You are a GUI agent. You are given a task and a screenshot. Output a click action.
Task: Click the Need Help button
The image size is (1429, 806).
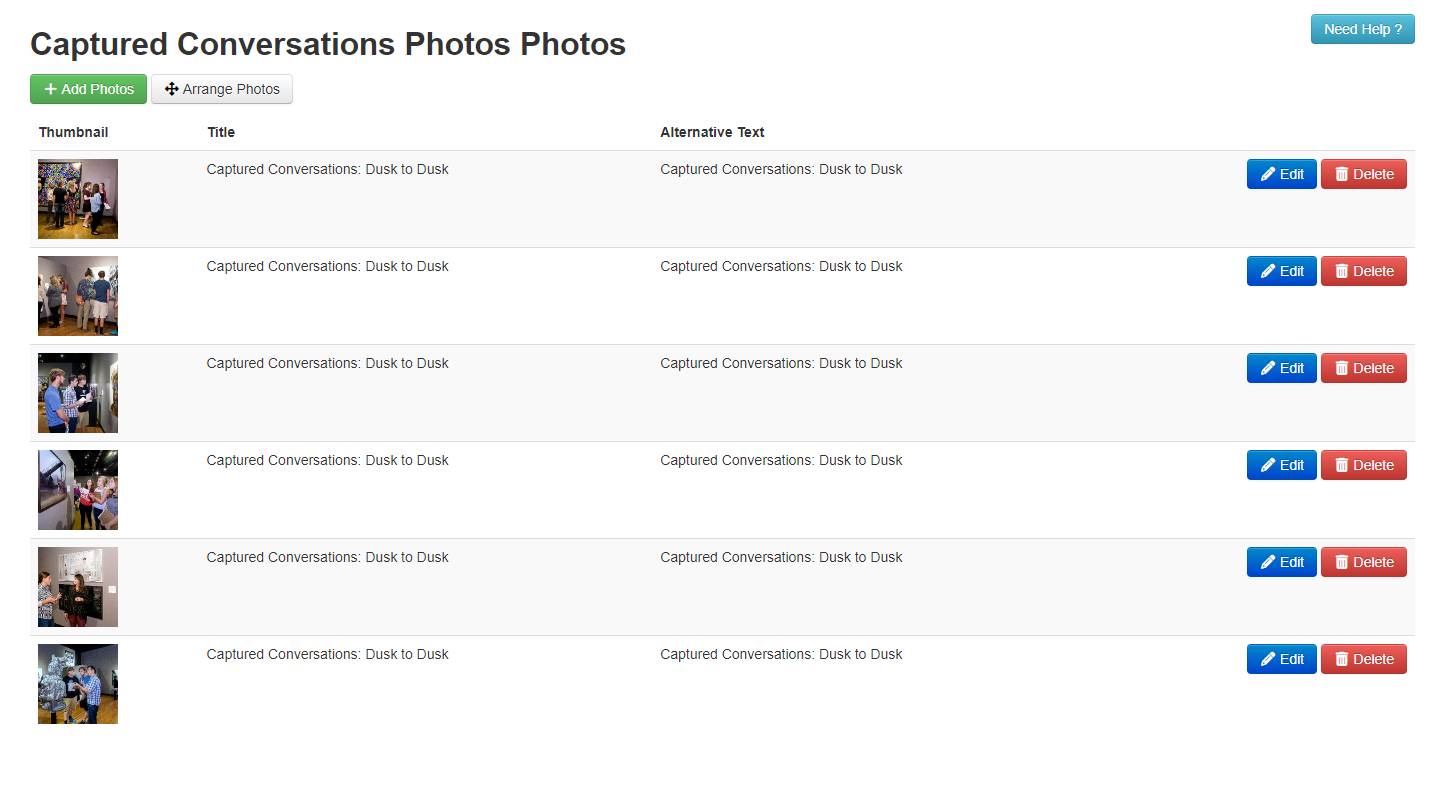[1362, 29]
